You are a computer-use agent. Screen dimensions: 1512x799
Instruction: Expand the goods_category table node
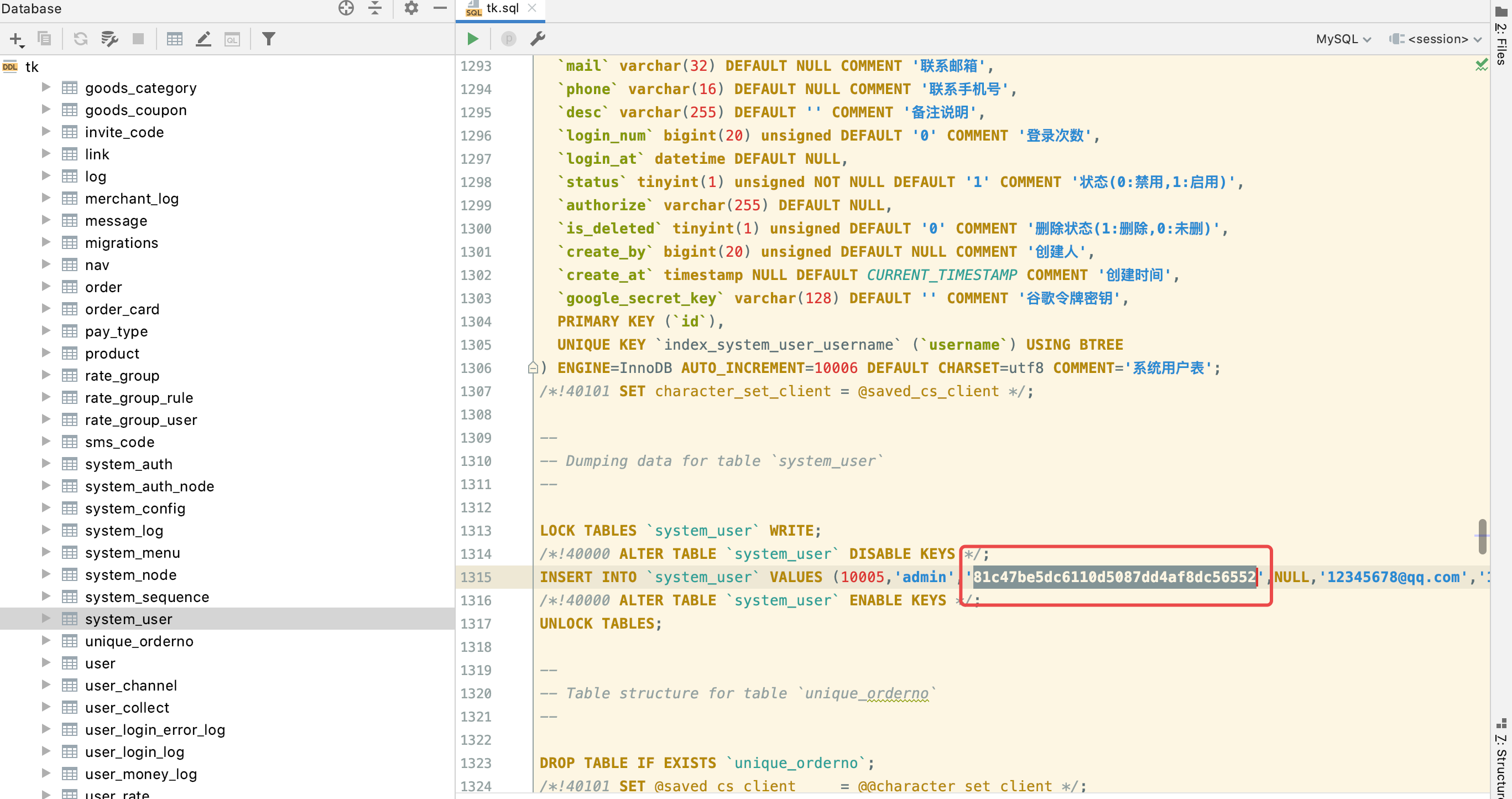(x=46, y=87)
